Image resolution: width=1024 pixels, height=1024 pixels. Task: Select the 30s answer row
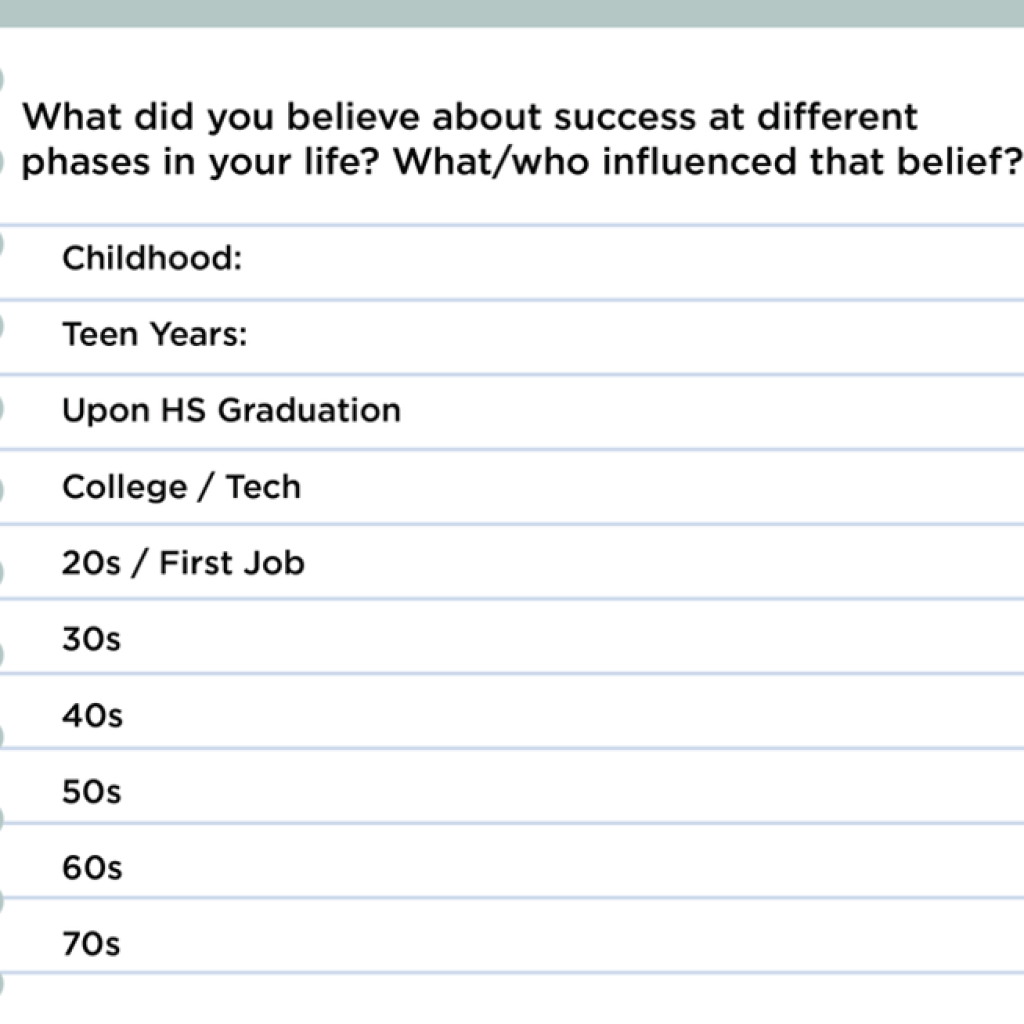click(x=512, y=636)
